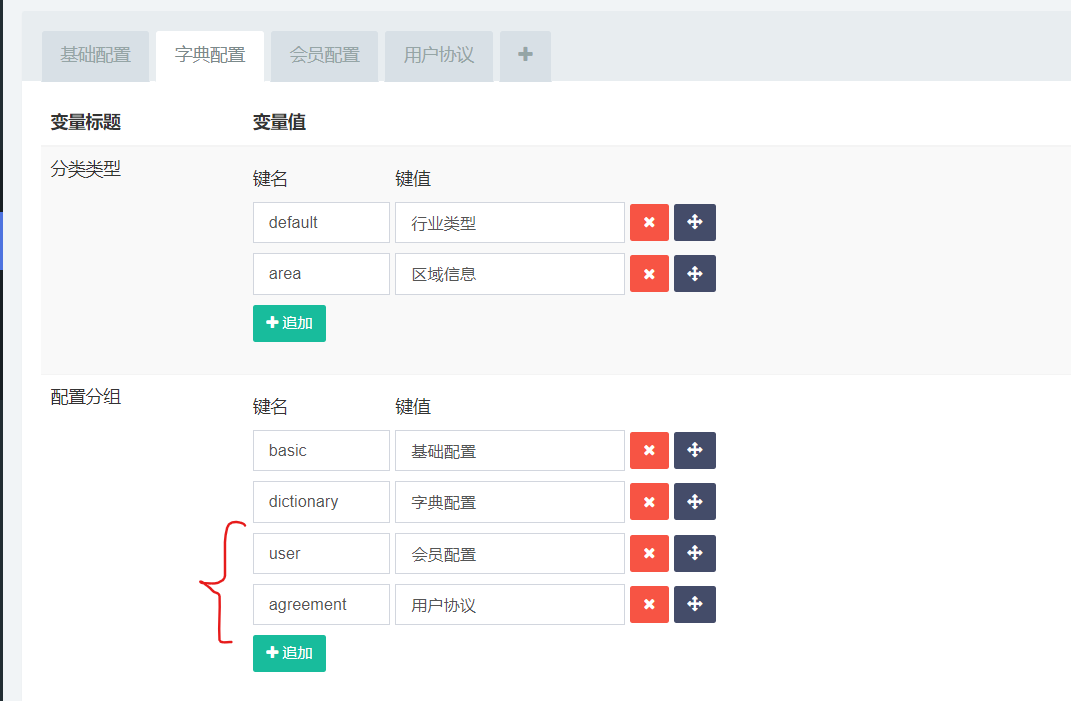Delete the "basic" row with red X
The width and height of the screenshot is (1071, 701).
649,450
